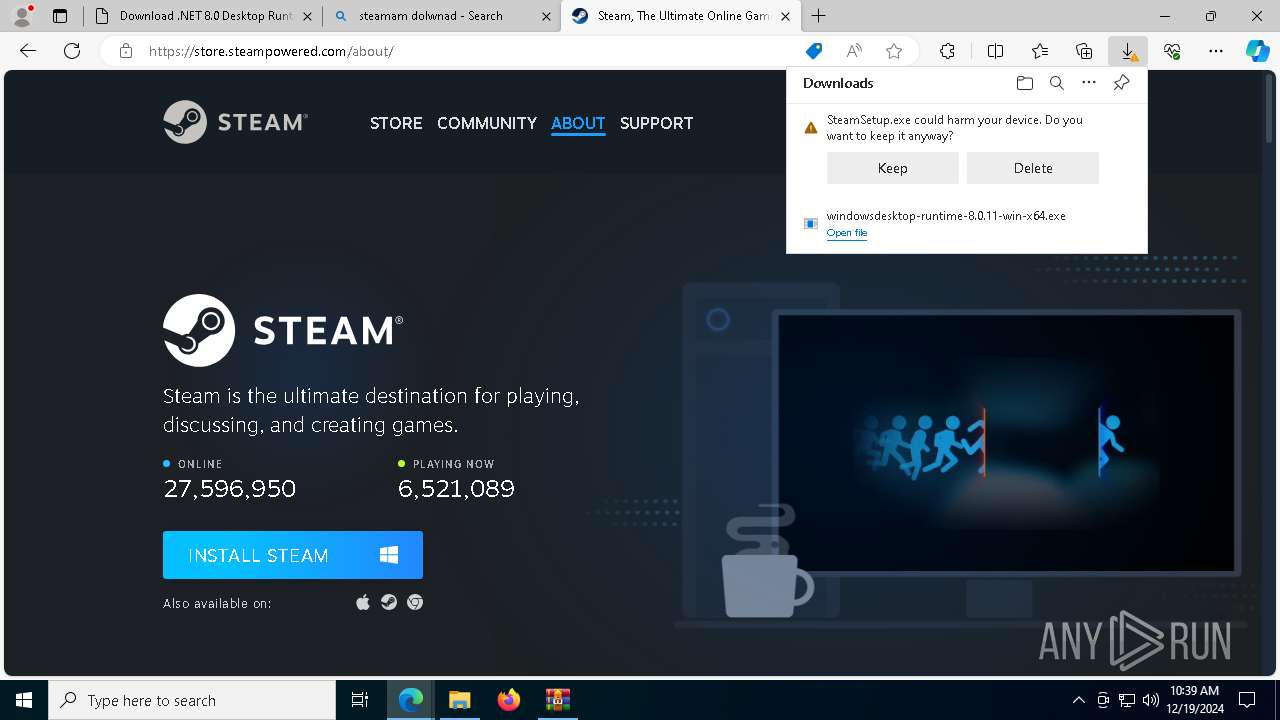
Task: Close the Steam tab
Action: point(784,16)
